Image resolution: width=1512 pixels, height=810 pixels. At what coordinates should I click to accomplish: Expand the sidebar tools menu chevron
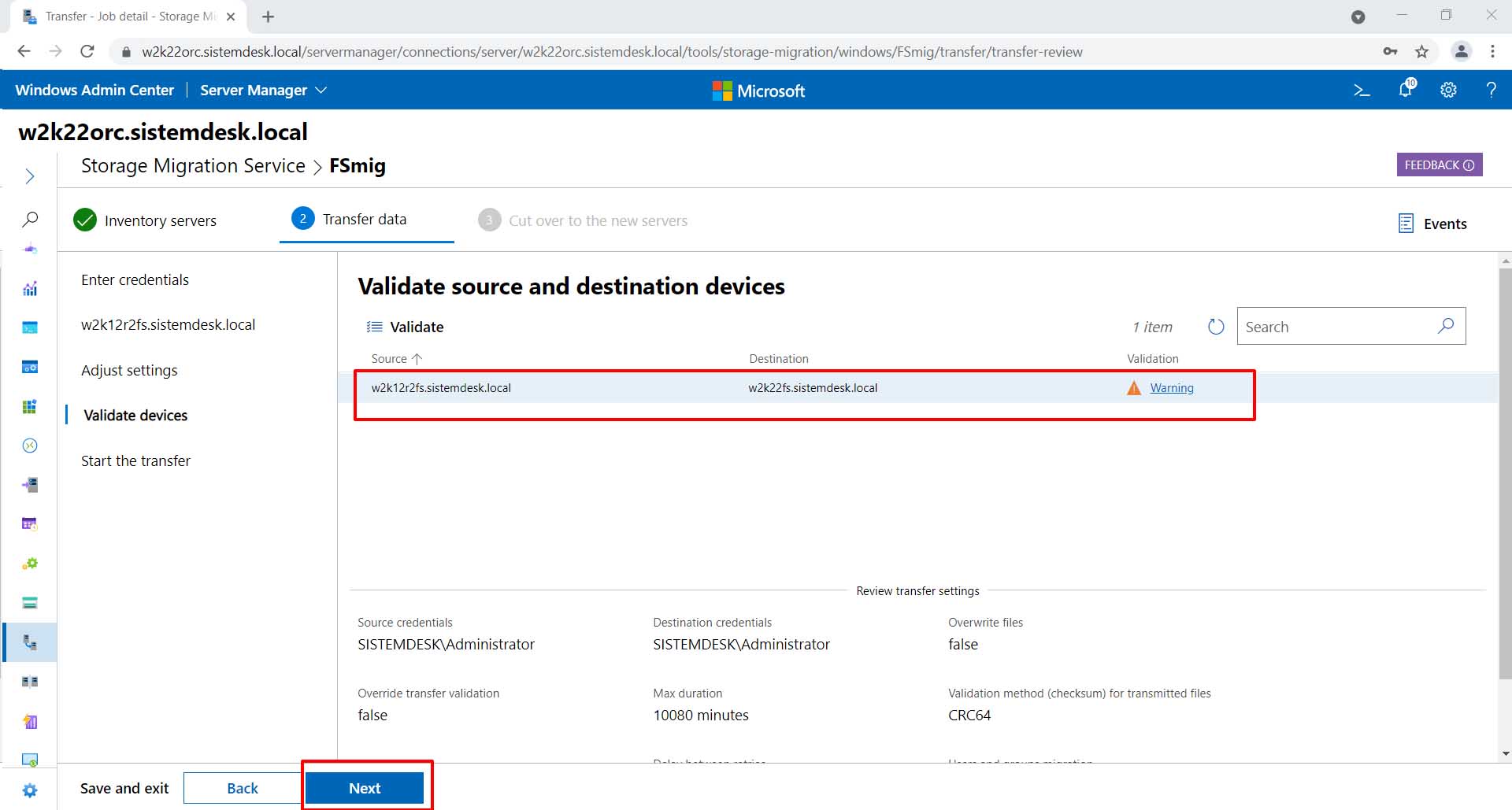point(30,176)
